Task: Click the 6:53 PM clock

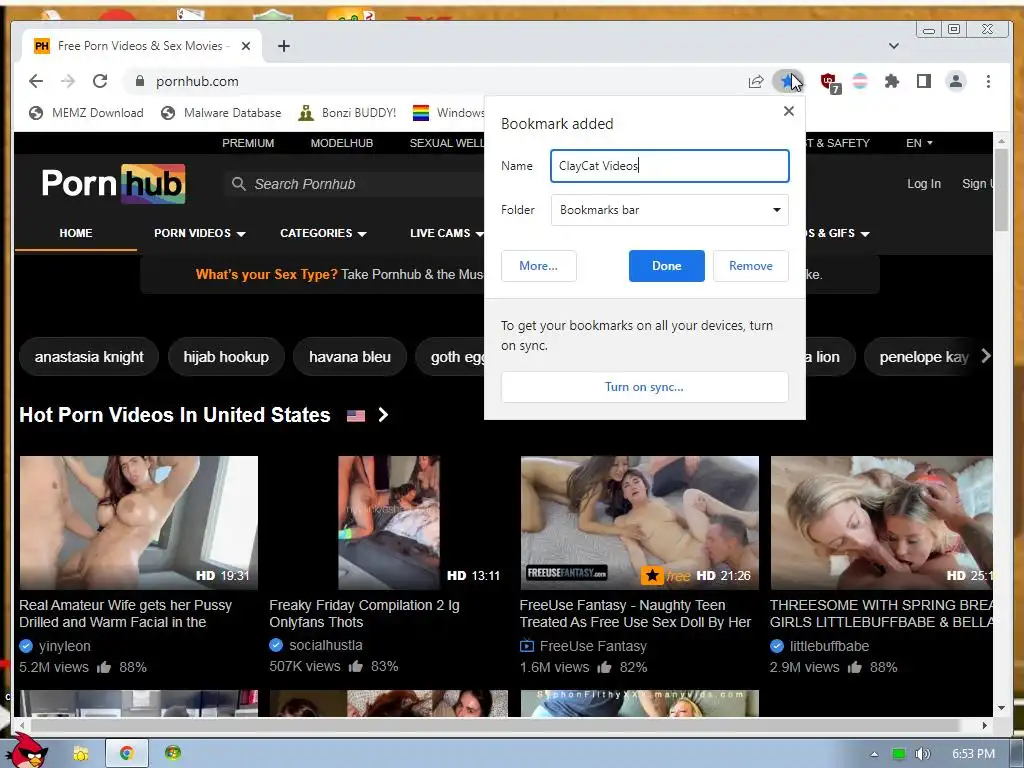Action: 973,754
